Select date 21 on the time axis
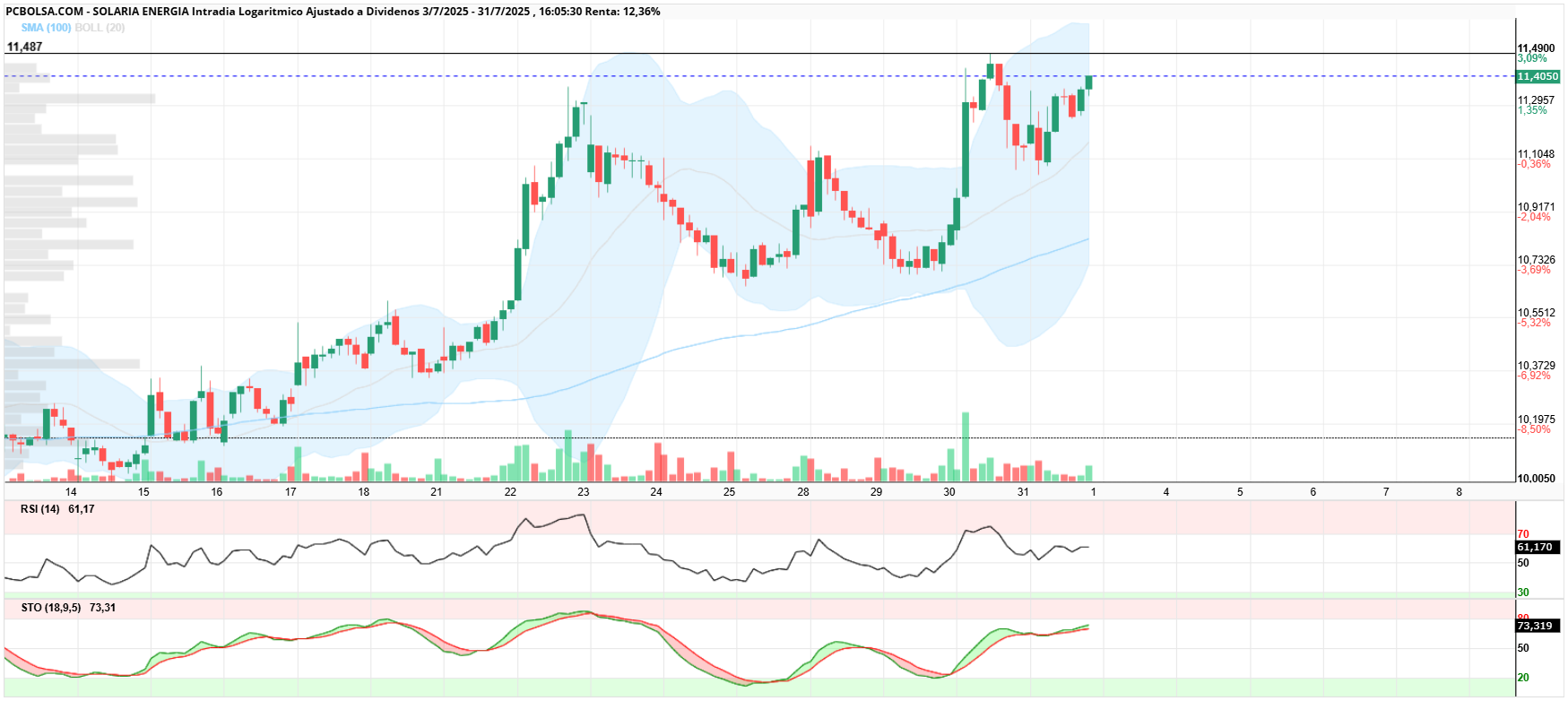The width and height of the screenshot is (1568, 701). click(436, 491)
